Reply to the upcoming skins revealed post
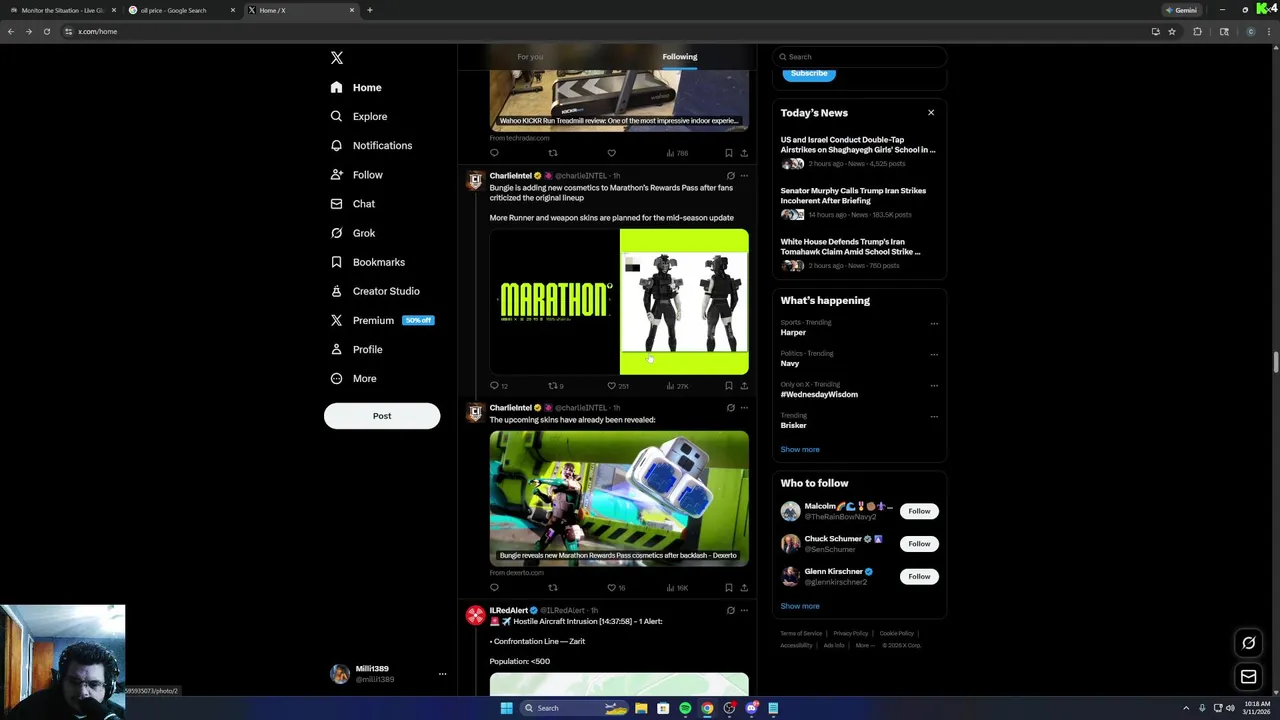The height and width of the screenshot is (720, 1280). (x=494, y=588)
